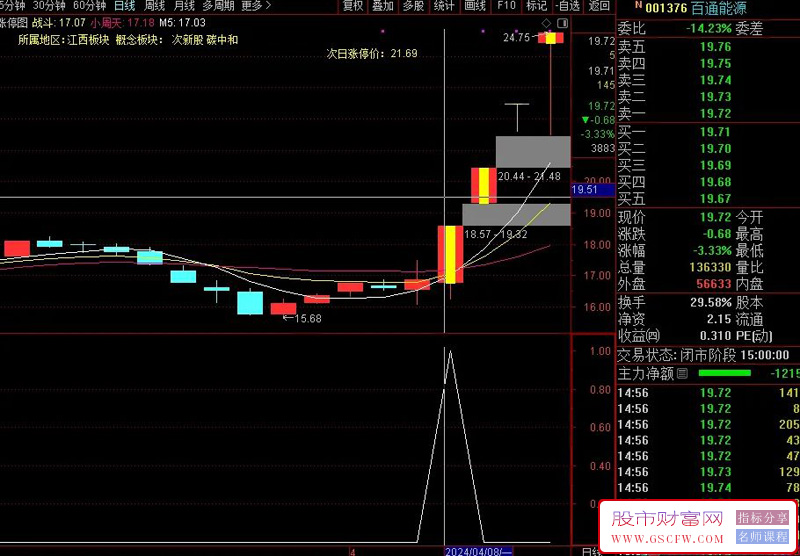Click the gray 18.57 - 19.32 gap box
This screenshot has width=800, height=556.
point(516,215)
